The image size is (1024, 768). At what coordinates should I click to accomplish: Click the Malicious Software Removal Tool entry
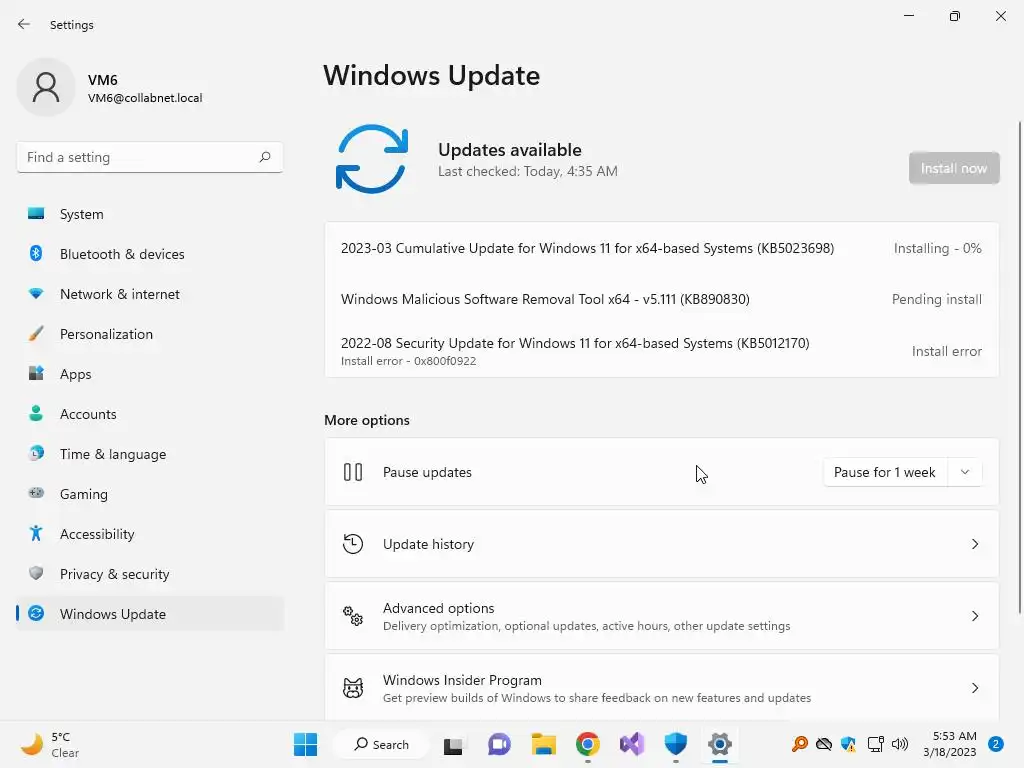662,299
